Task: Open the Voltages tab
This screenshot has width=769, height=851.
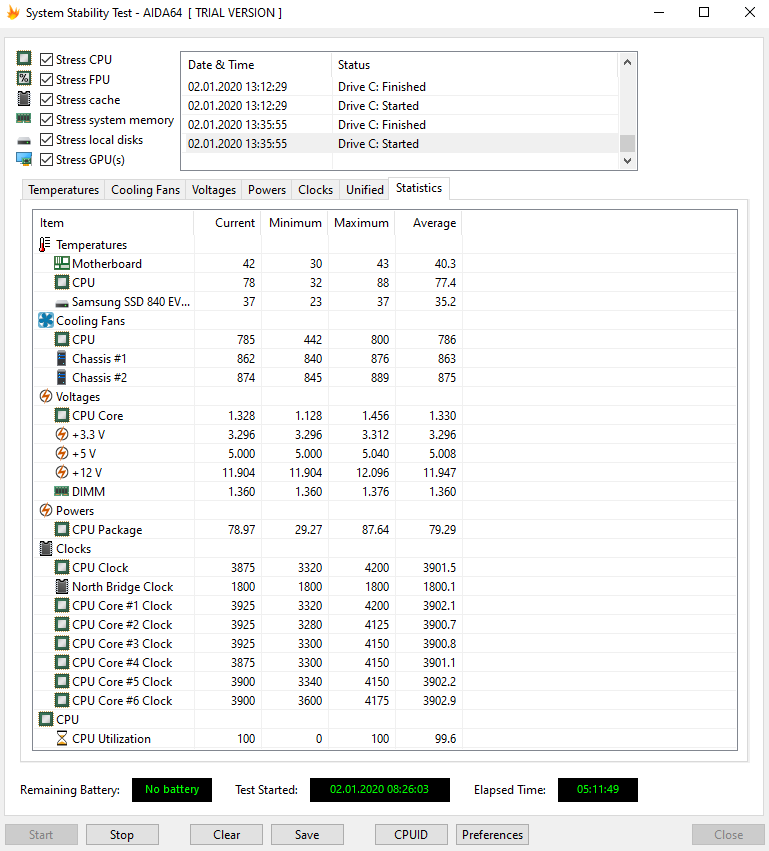Action: pyautogui.click(x=214, y=189)
